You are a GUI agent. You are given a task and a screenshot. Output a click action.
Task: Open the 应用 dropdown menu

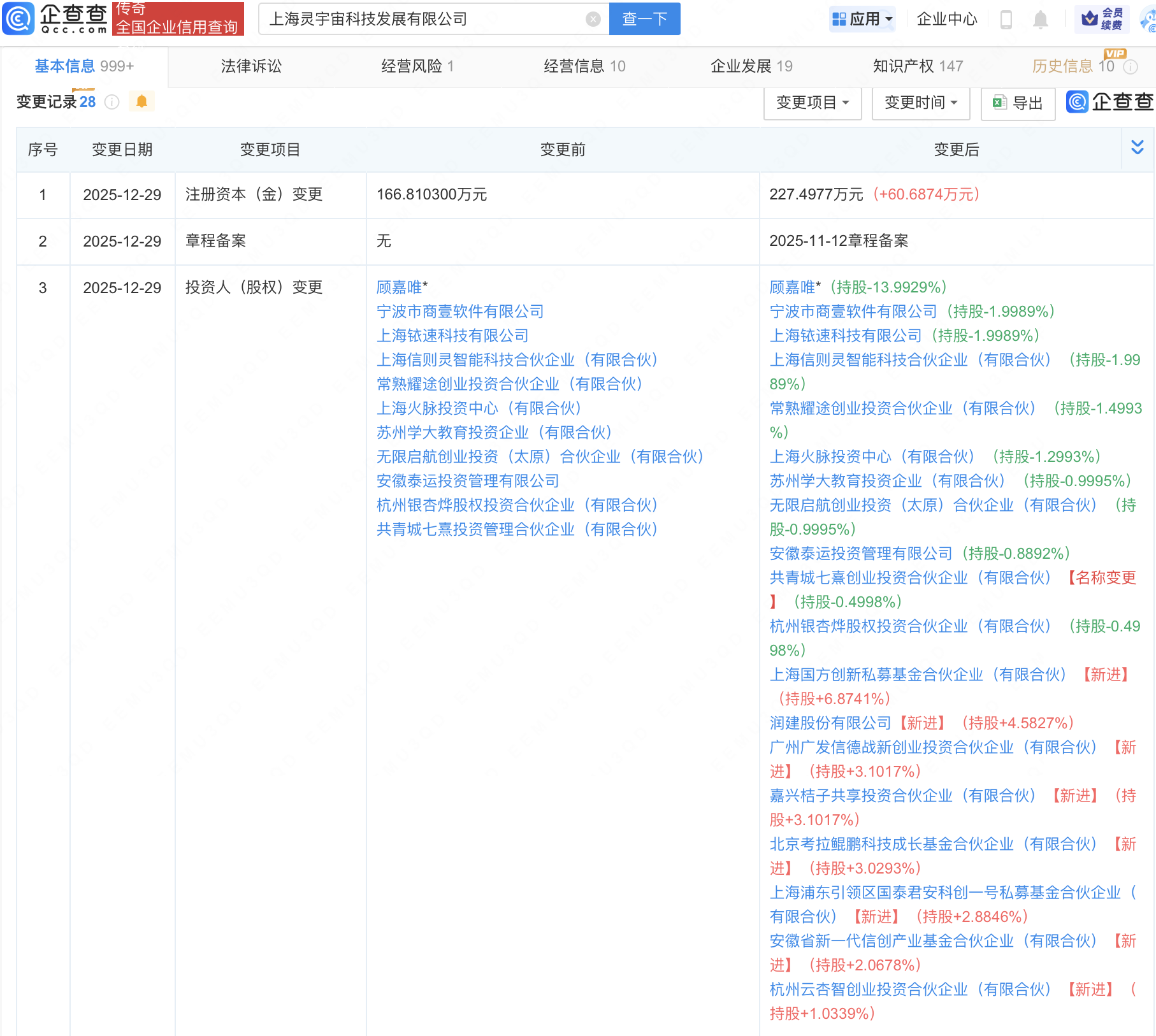pos(863,19)
